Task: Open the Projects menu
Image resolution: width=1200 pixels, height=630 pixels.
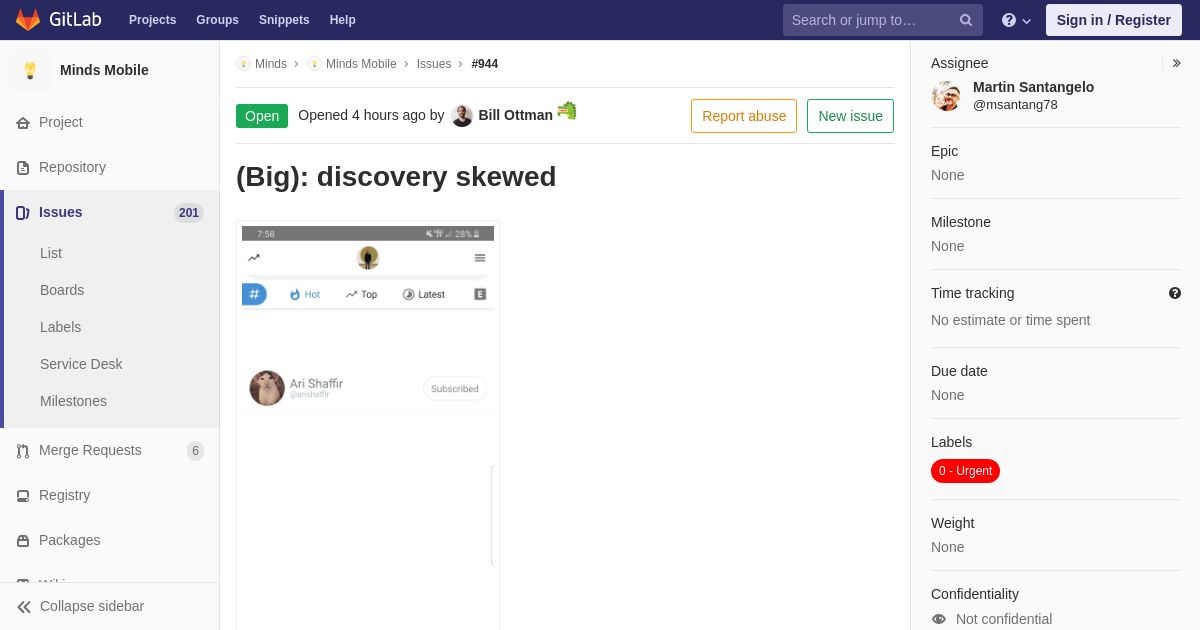Action: point(152,20)
